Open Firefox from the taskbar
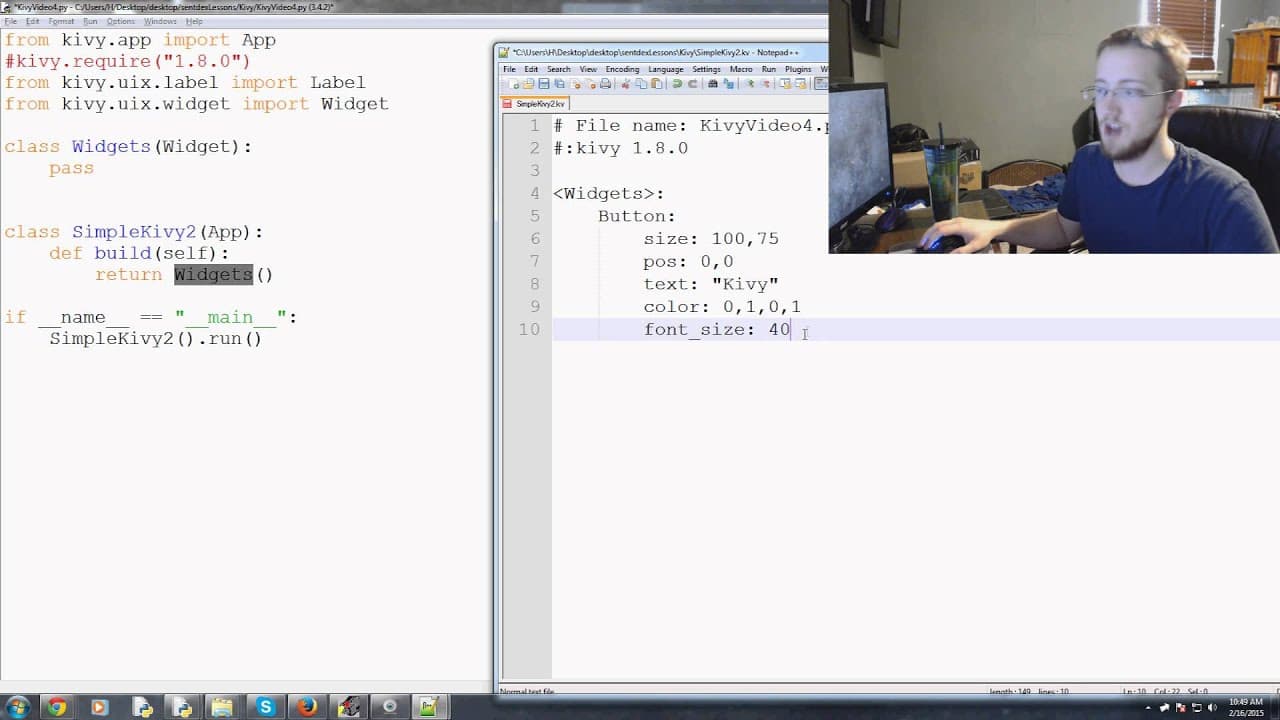This screenshot has height=720, width=1280. tap(307, 707)
